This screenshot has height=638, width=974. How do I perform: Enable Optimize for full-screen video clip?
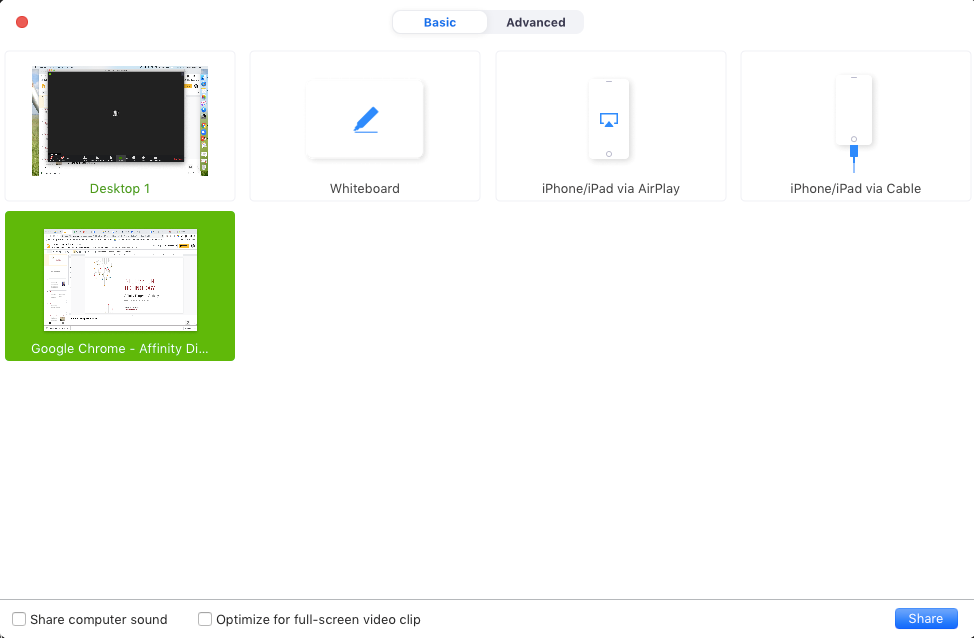[205, 619]
